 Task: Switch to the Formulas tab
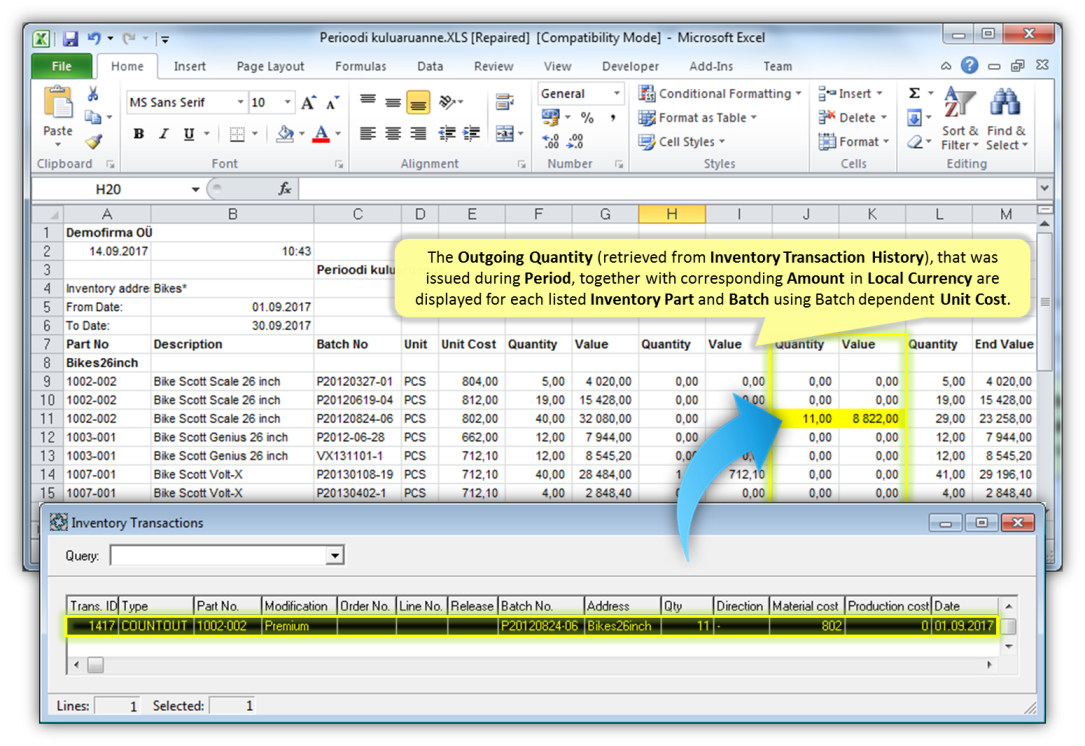(x=361, y=66)
